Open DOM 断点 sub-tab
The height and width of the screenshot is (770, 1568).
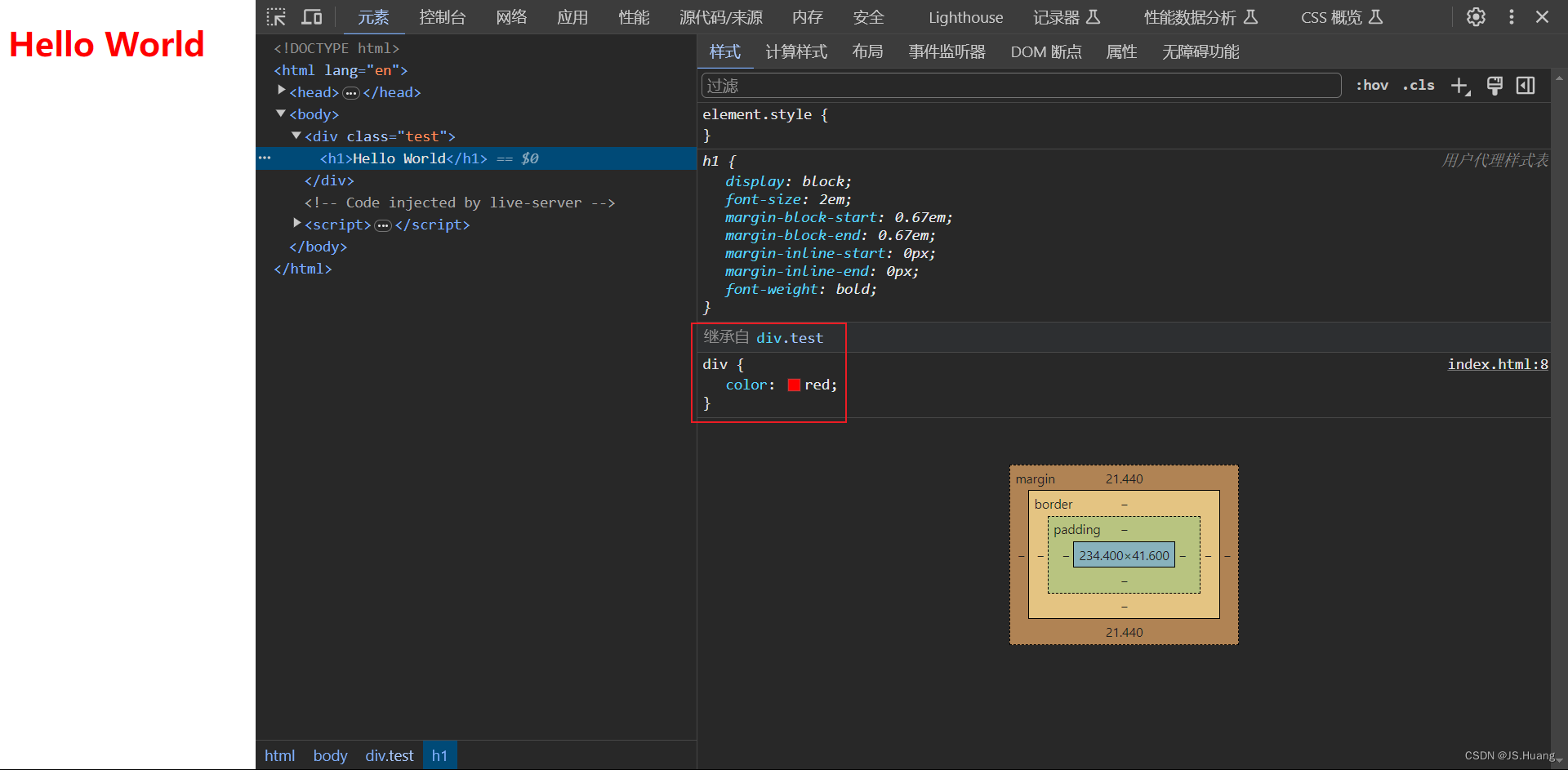(1046, 51)
